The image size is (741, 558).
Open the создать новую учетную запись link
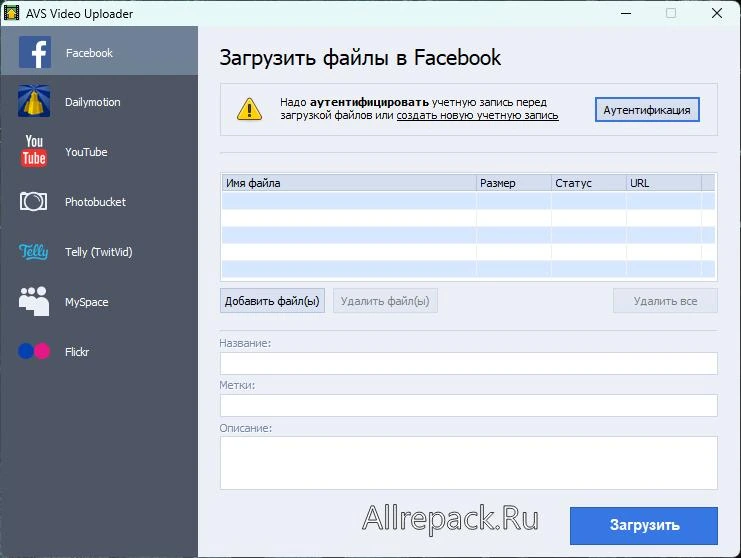(x=477, y=116)
